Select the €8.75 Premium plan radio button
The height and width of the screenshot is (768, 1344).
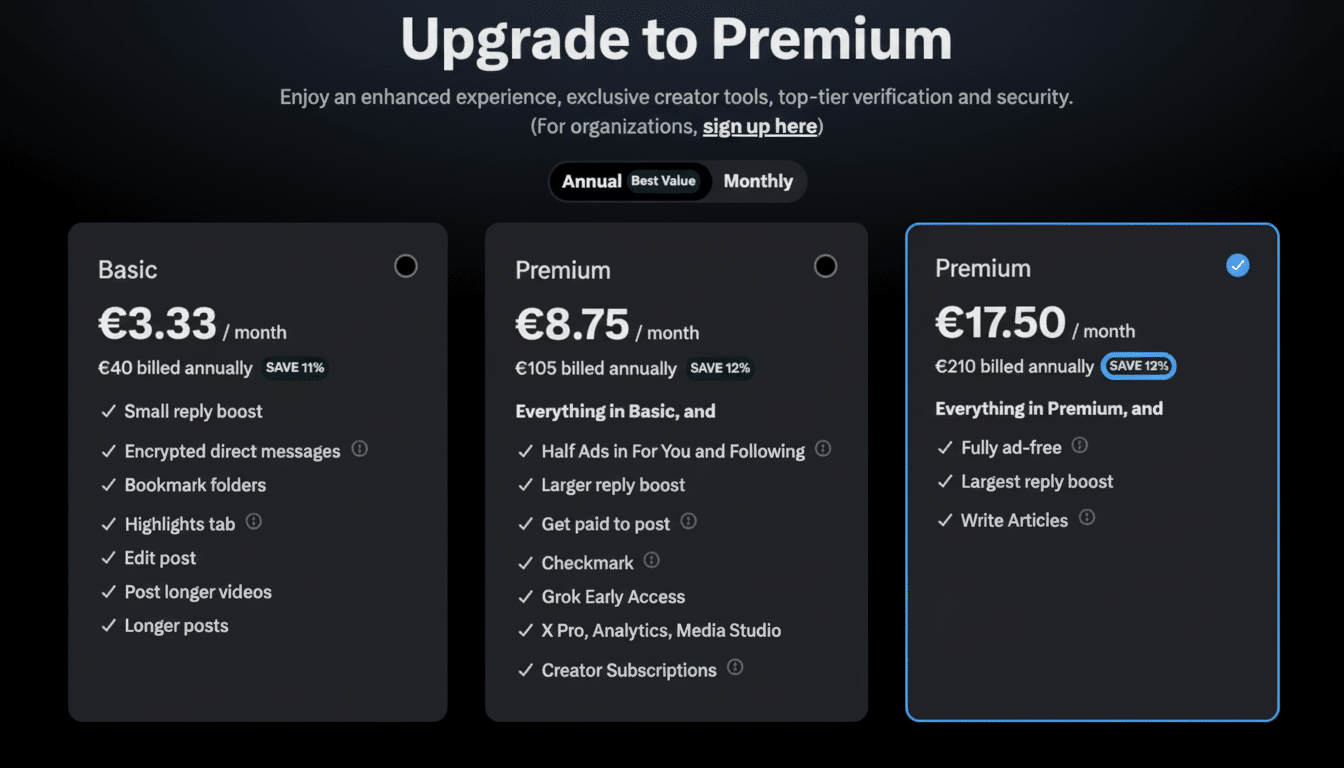(x=825, y=265)
